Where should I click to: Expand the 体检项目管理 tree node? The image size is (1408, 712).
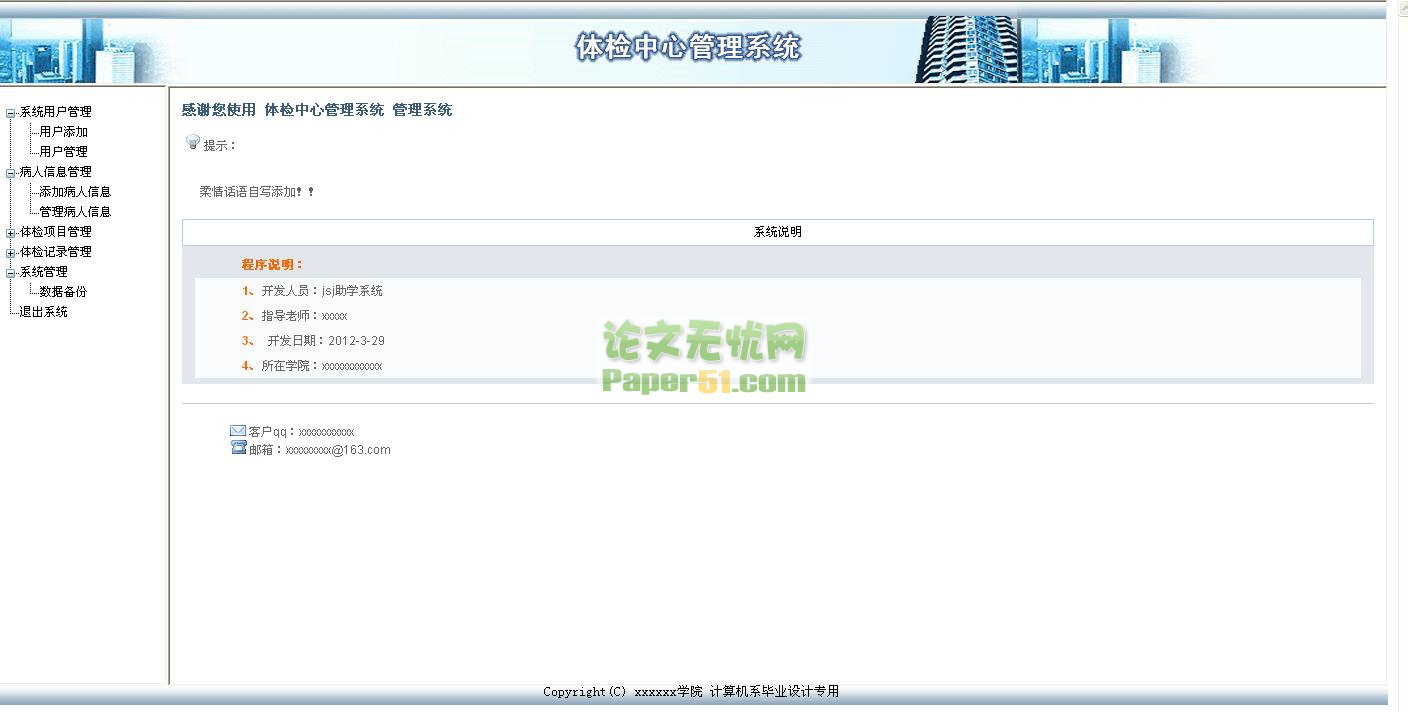pyautogui.click(x=11, y=233)
